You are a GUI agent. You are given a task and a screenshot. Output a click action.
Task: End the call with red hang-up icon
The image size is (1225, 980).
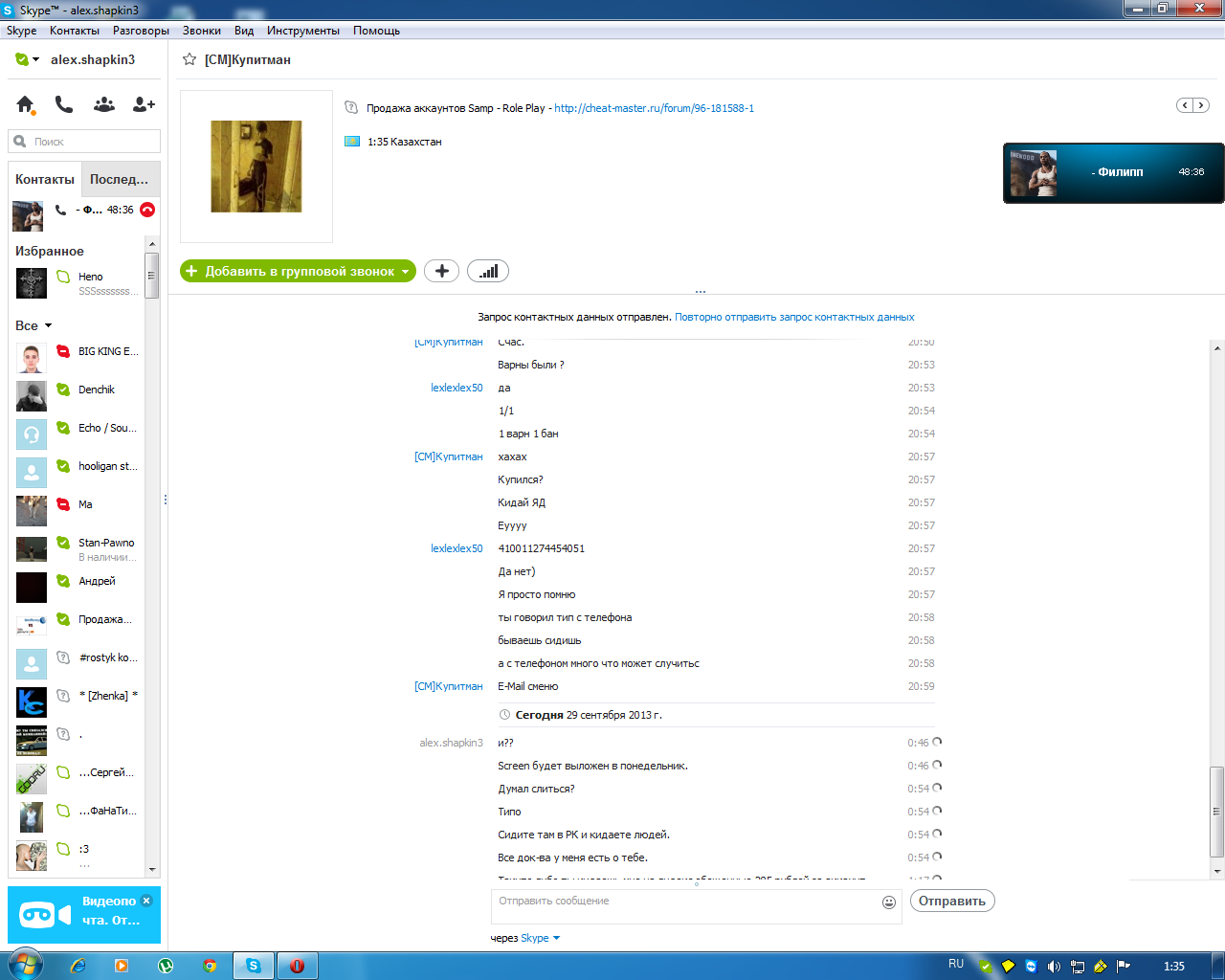147,210
